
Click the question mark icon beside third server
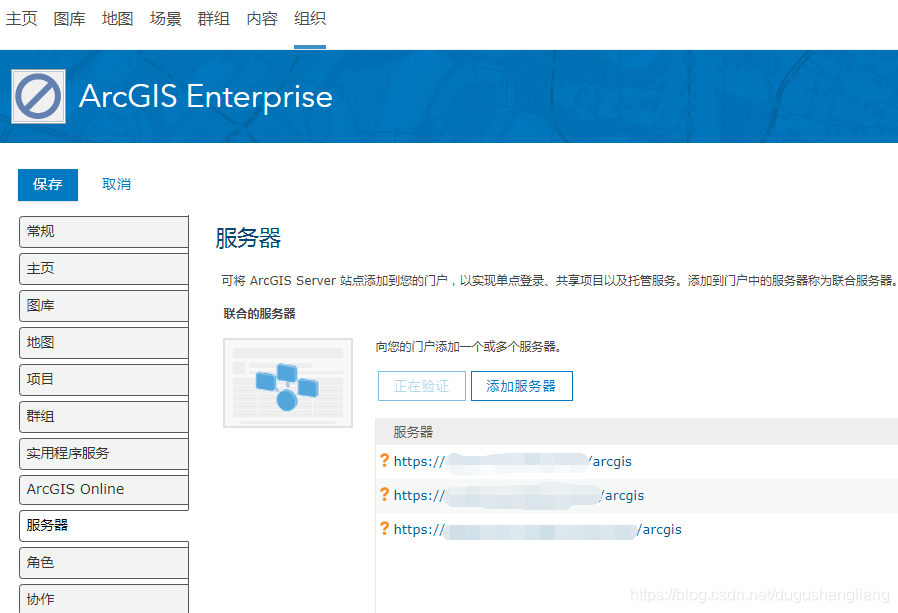click(x=383, y=529)
